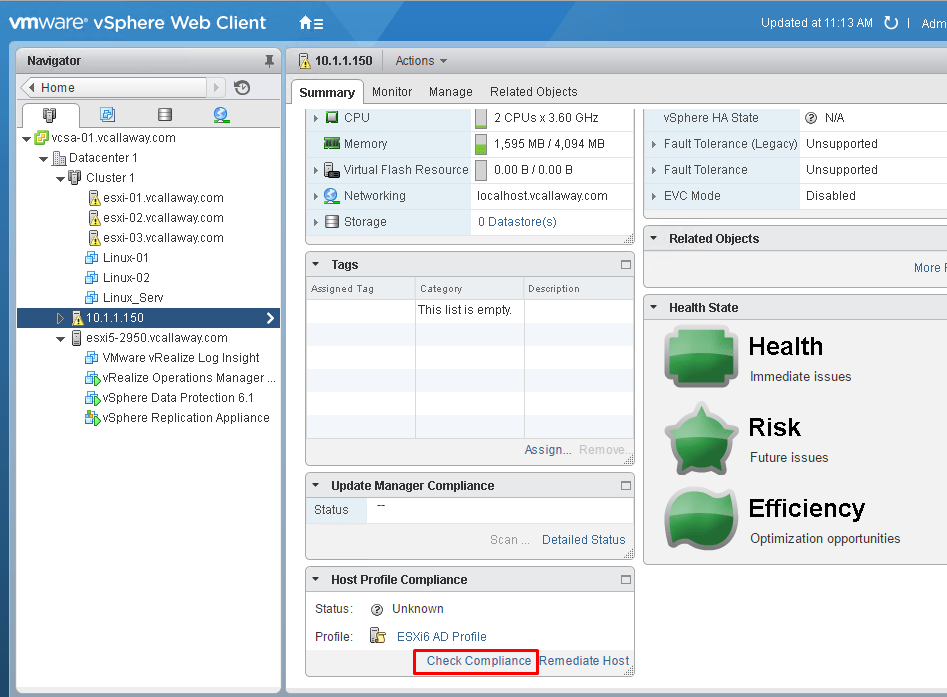The image size is (947, 697).
Task: Click vSphere Replication Appliance icon
Action: (x=92, y=418)
